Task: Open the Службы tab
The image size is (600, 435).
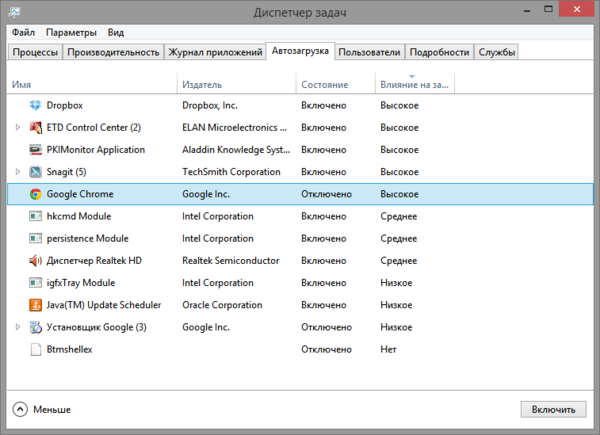Action: pos(497,52)
